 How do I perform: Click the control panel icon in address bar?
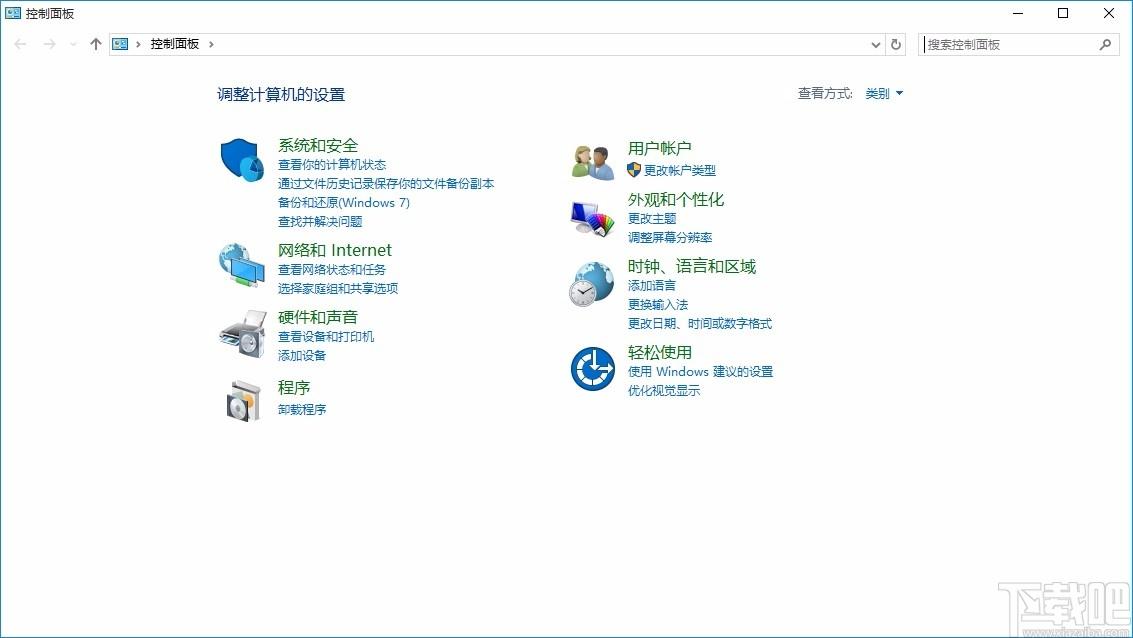coord(120,44)
